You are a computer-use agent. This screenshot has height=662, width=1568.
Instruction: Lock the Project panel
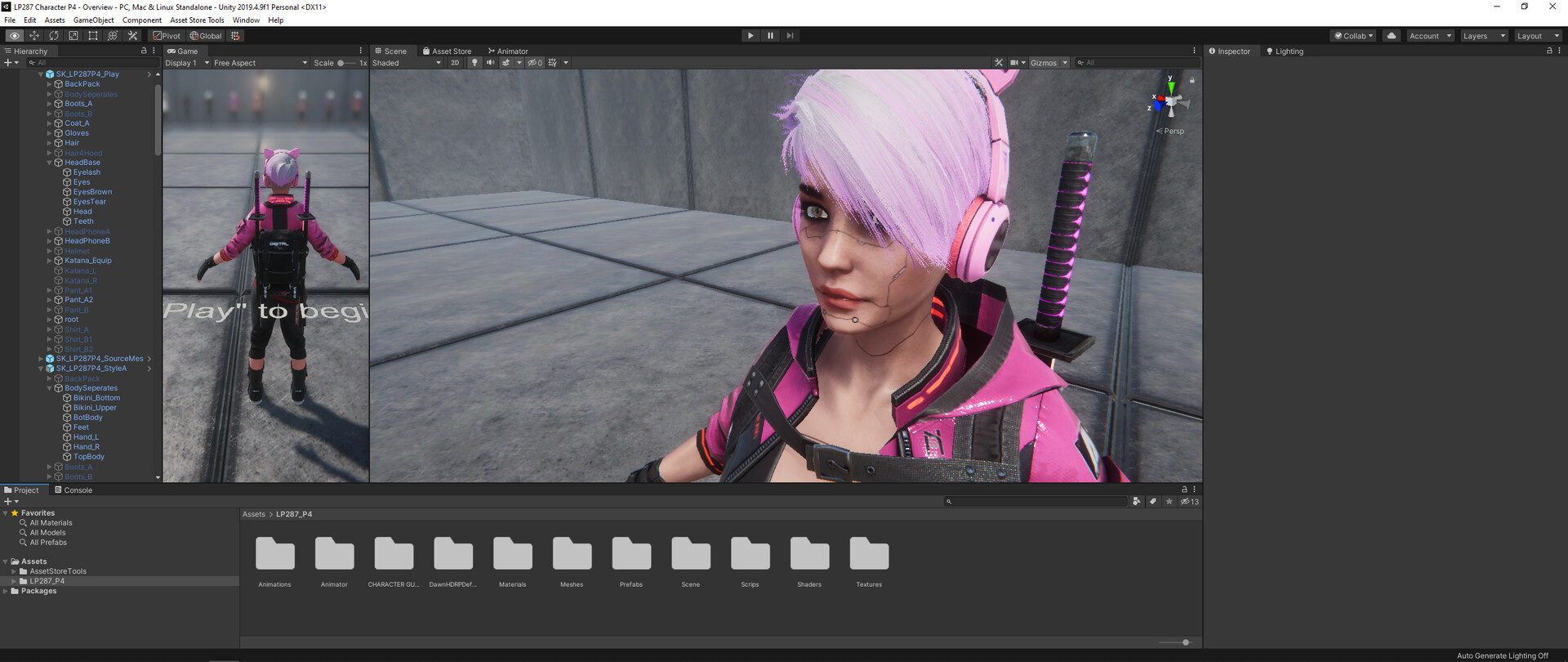pyautogui.click(x=1184, y=490)
